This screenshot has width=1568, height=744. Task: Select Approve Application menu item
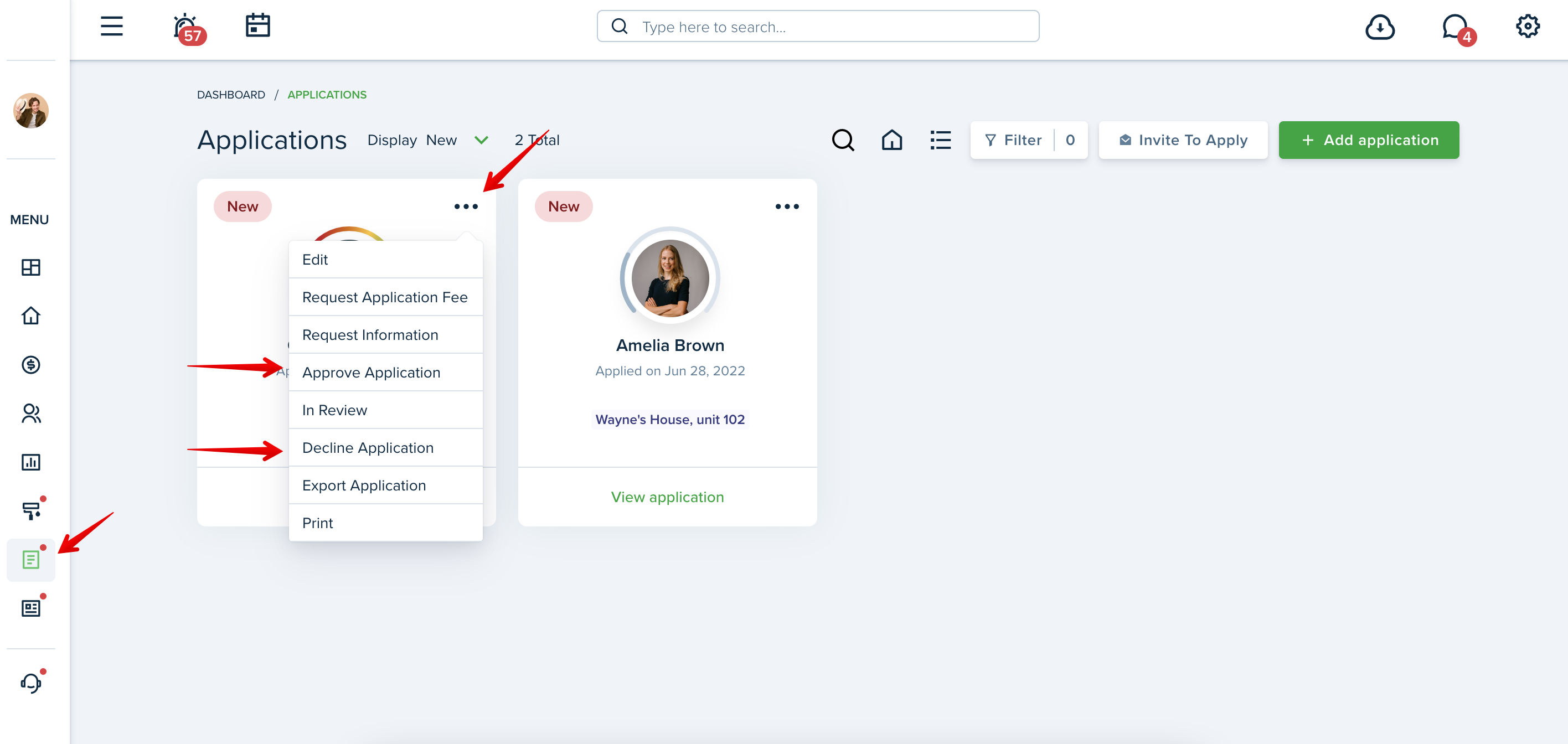tap(385, 373)
